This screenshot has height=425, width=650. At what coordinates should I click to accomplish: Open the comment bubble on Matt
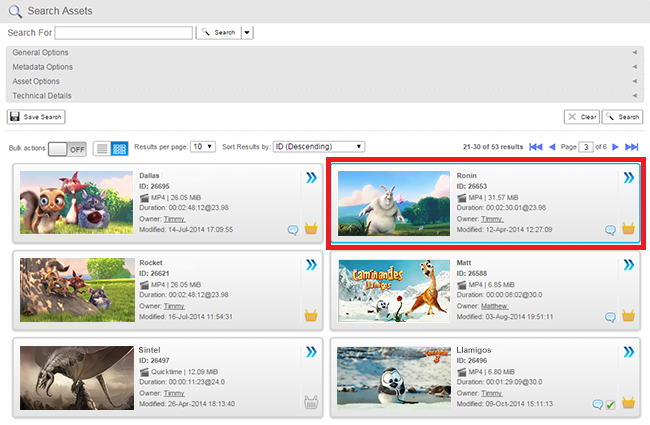611,316
